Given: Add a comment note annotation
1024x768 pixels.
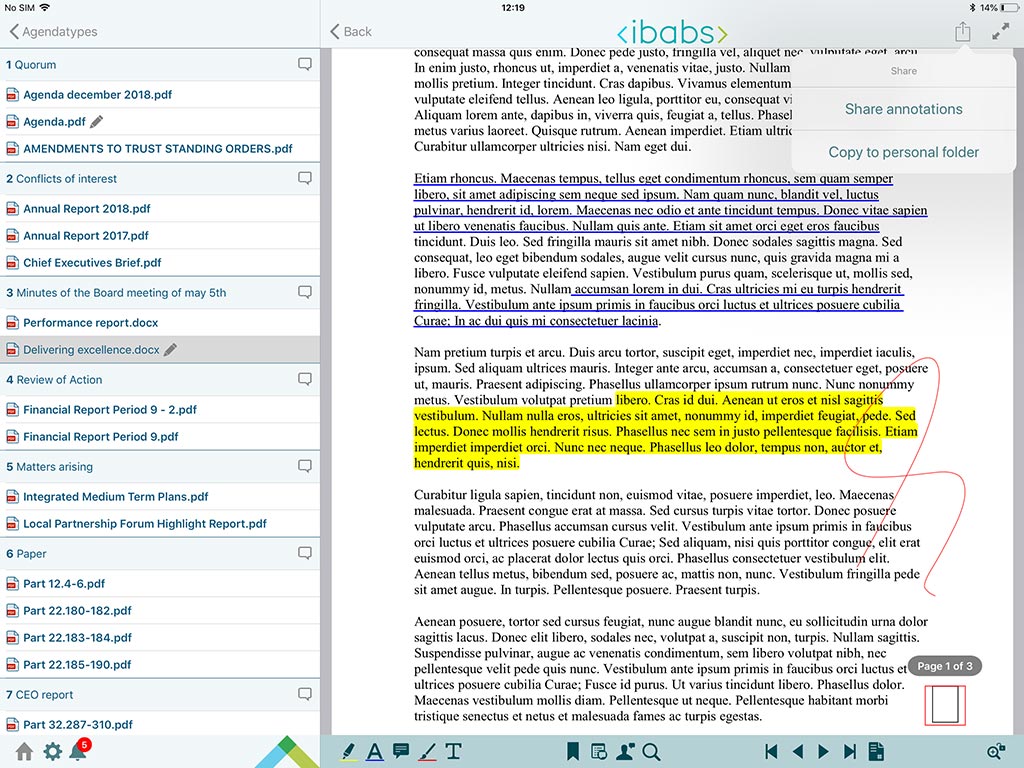Looking at the screenshot, I should [x=401, y=751].
